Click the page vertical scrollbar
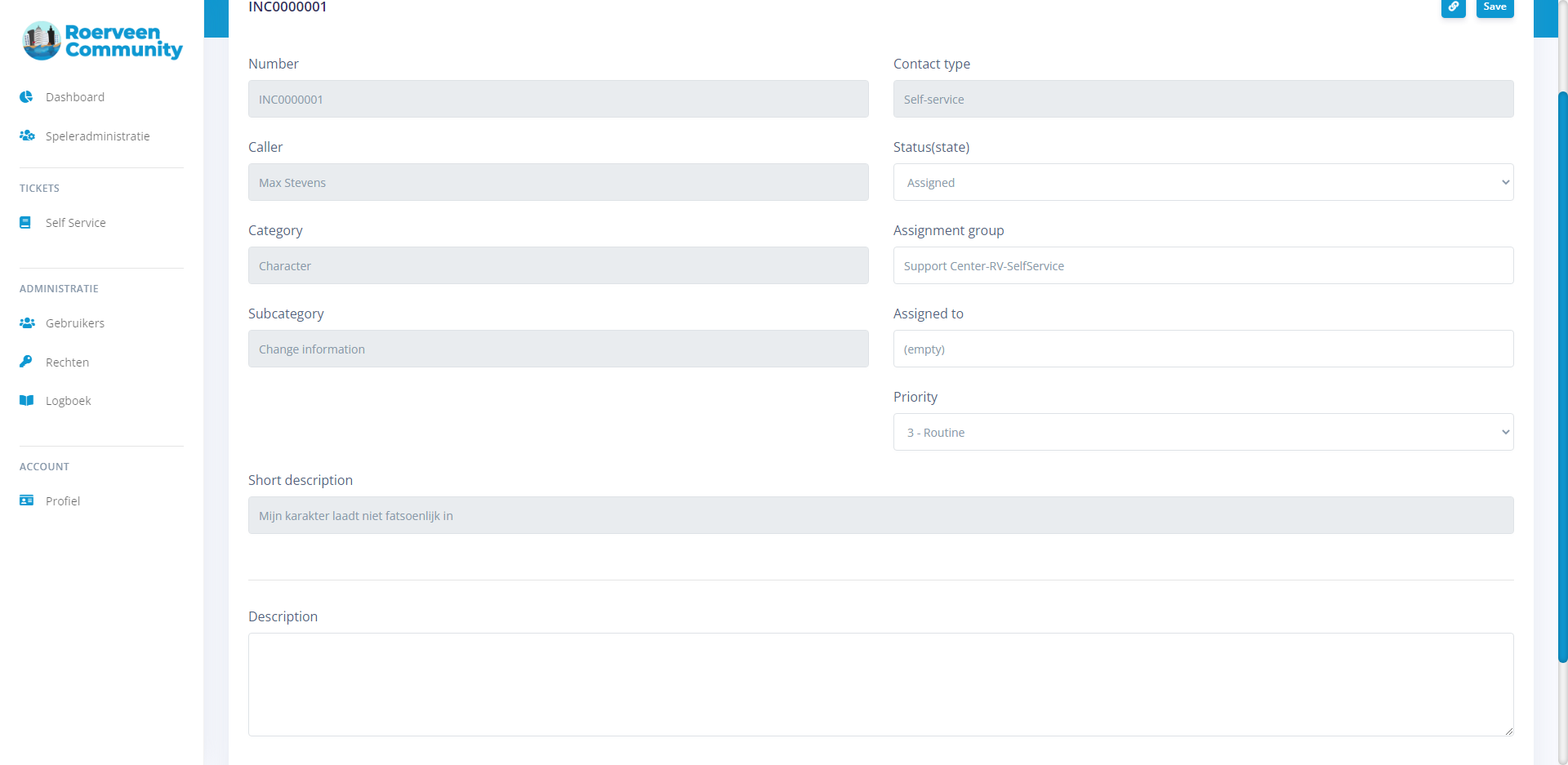Screen dimensions: 1568x765 pos(1562,376)
